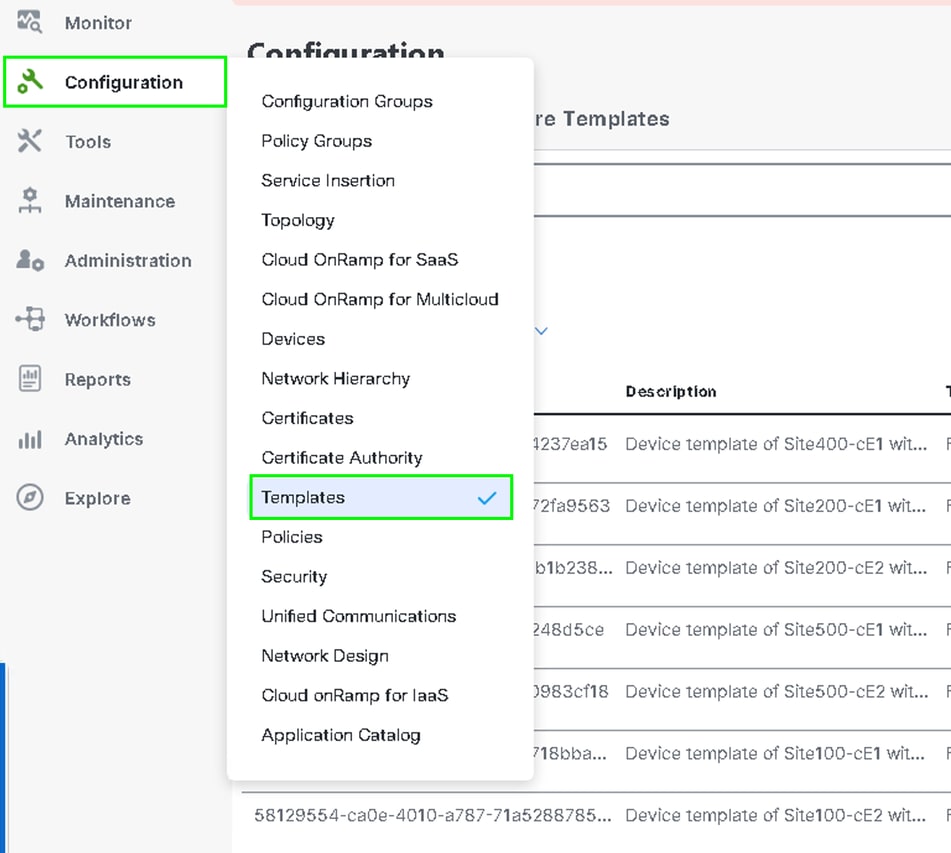
Task: Click template ID ending 248d5ce
Action: point(569,630)
